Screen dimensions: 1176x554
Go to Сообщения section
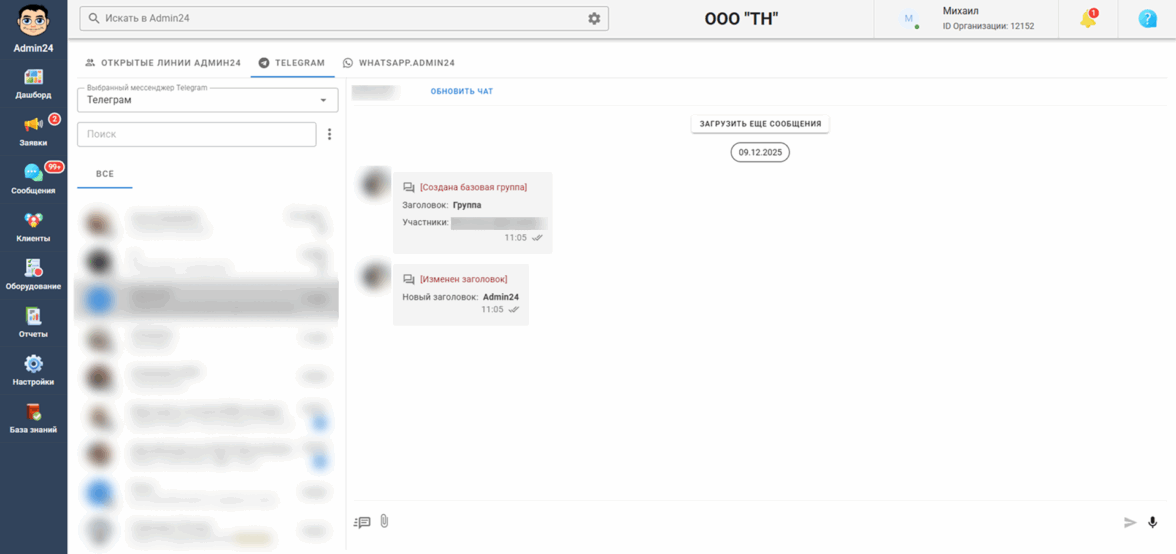(x=33, y=179)
